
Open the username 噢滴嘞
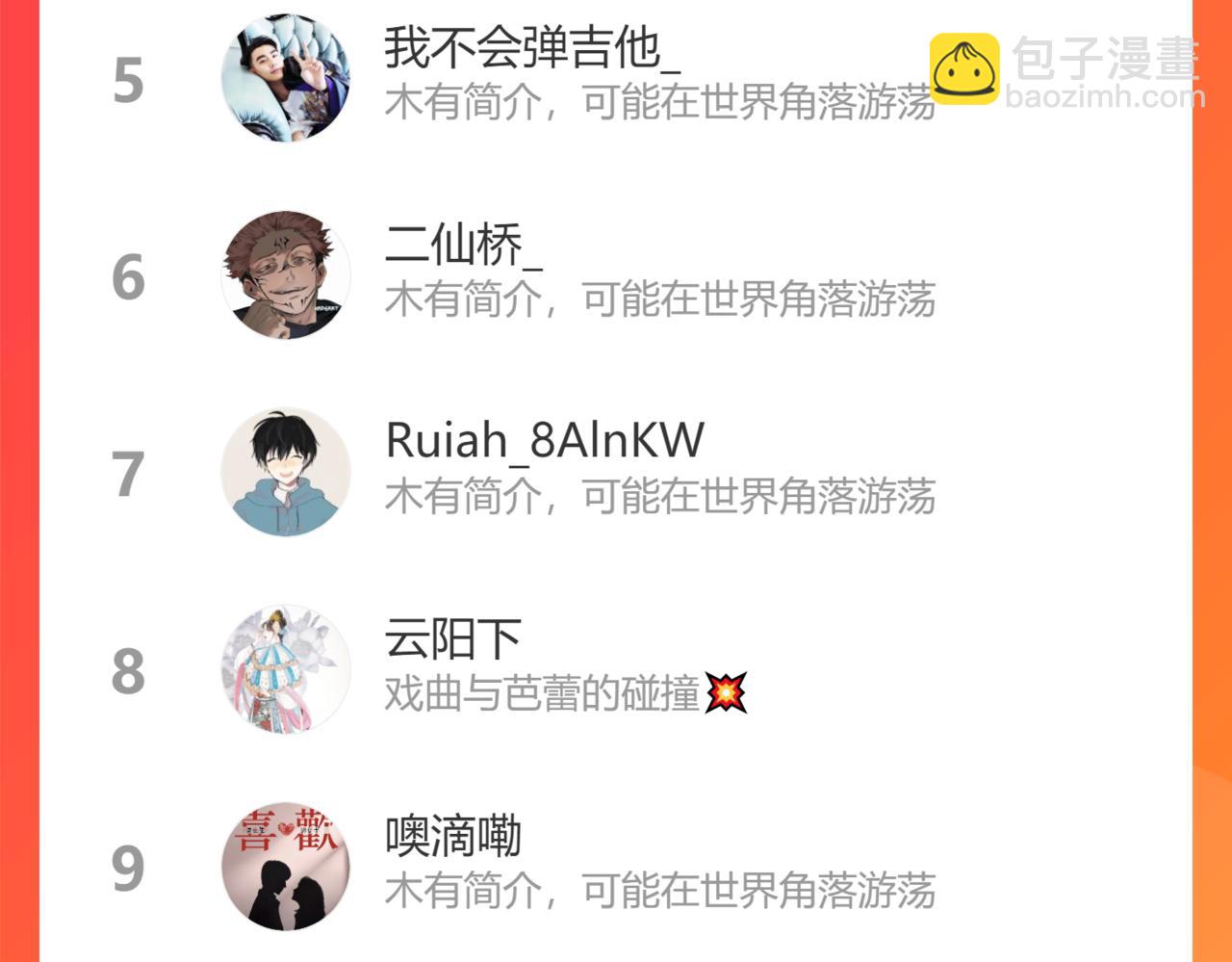pos(453,836)
